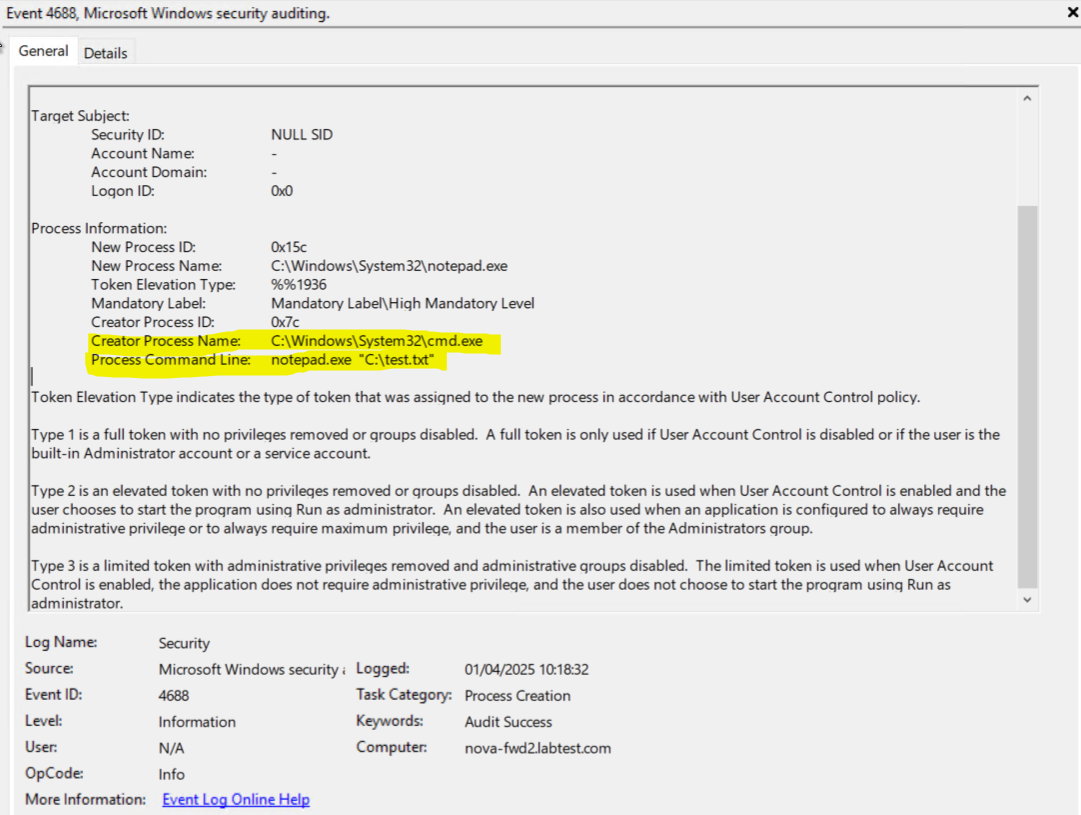Click the description scrollbar down arrow
1081x815 pixels.
(1026, 599)
